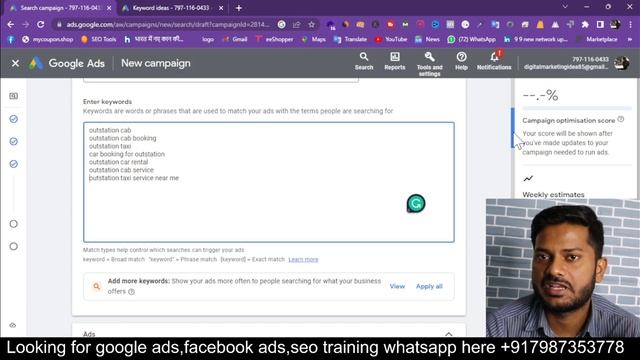Open the SEO Tools bookmark

98,40
